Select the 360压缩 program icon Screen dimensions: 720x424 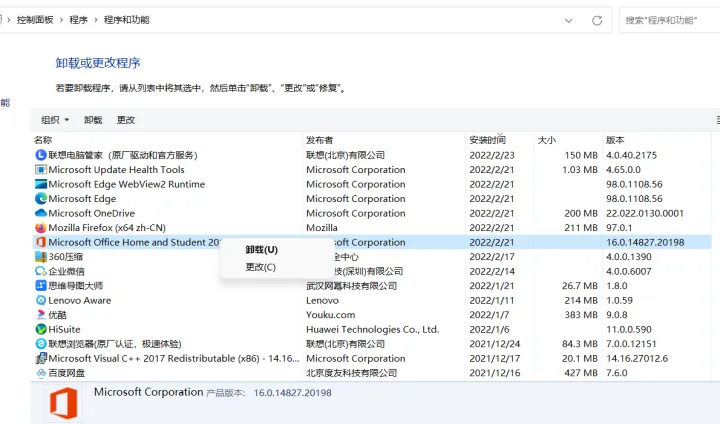point(41,257)
